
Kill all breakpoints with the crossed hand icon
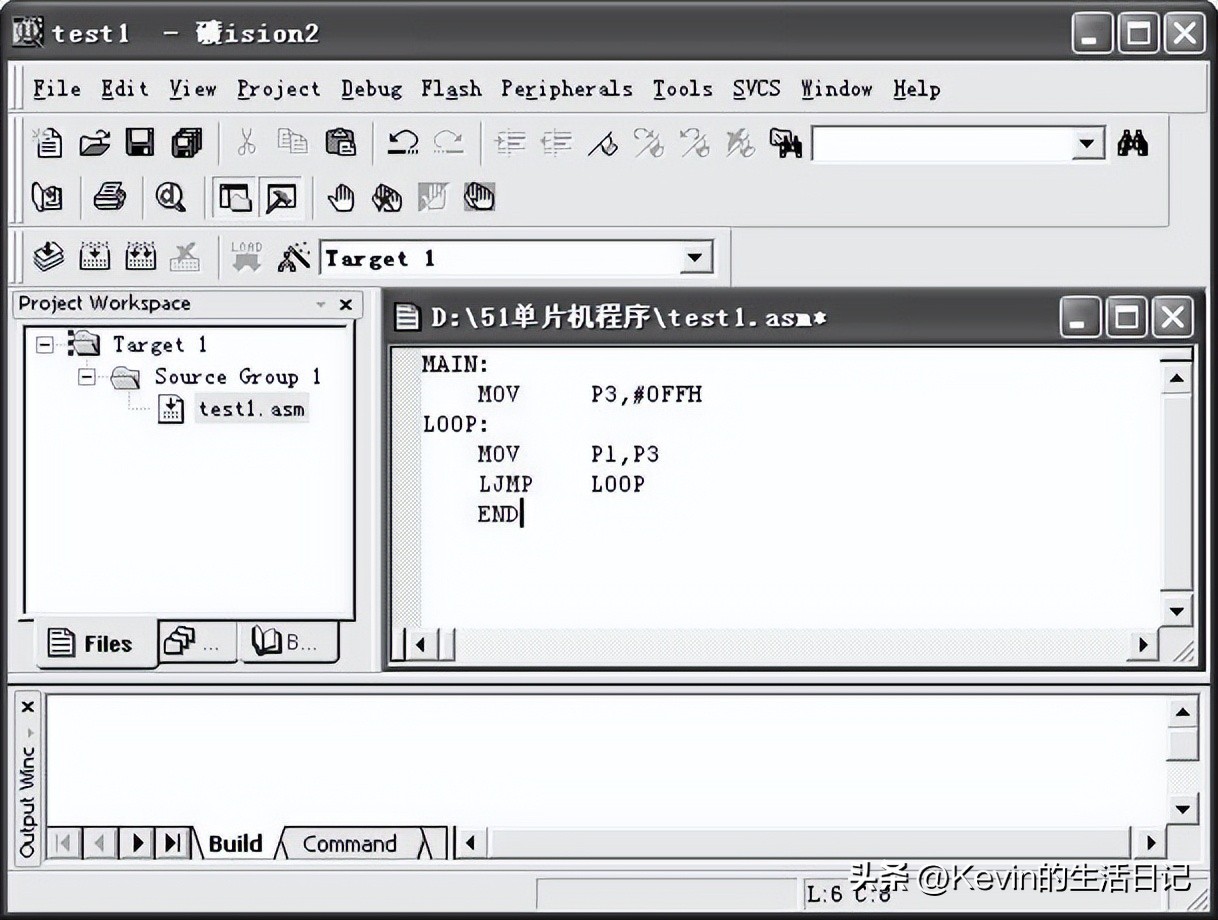387,198
